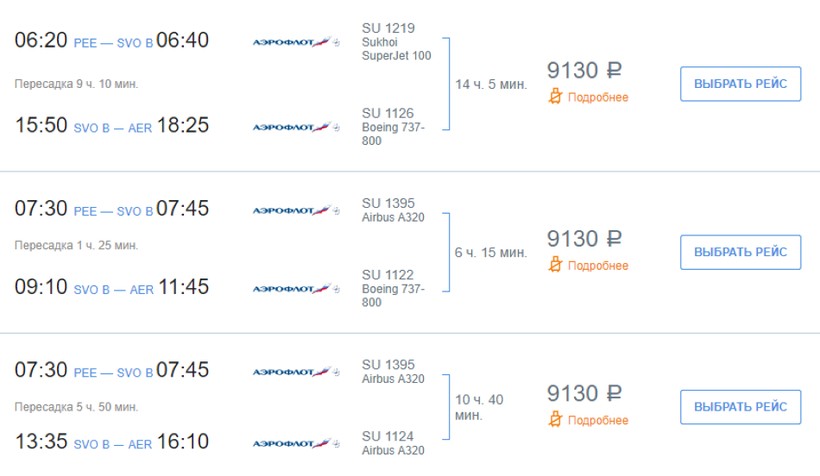The height and width of the screenshot is (476, 820).
Task: Click the layover label Пересадка 5 ч. 50 мин.
Action: (x=76, y=407)
